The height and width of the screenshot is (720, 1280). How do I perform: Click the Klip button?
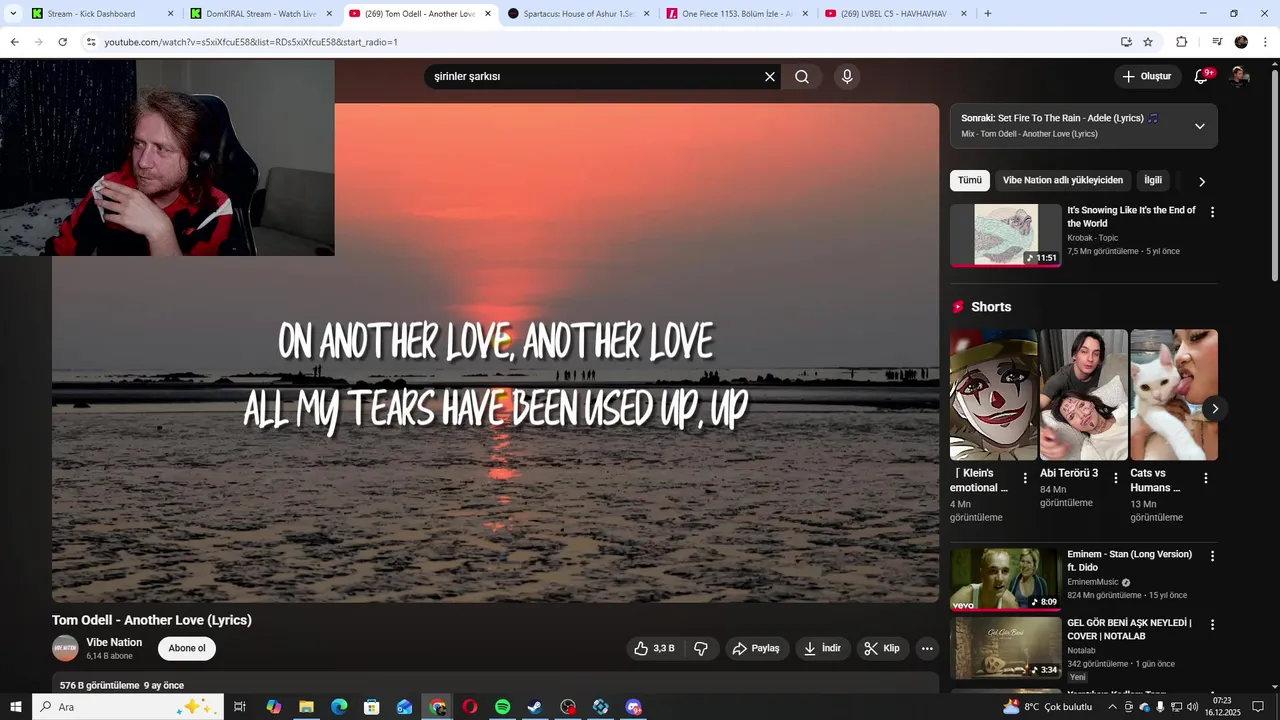(x=882, y=648)
